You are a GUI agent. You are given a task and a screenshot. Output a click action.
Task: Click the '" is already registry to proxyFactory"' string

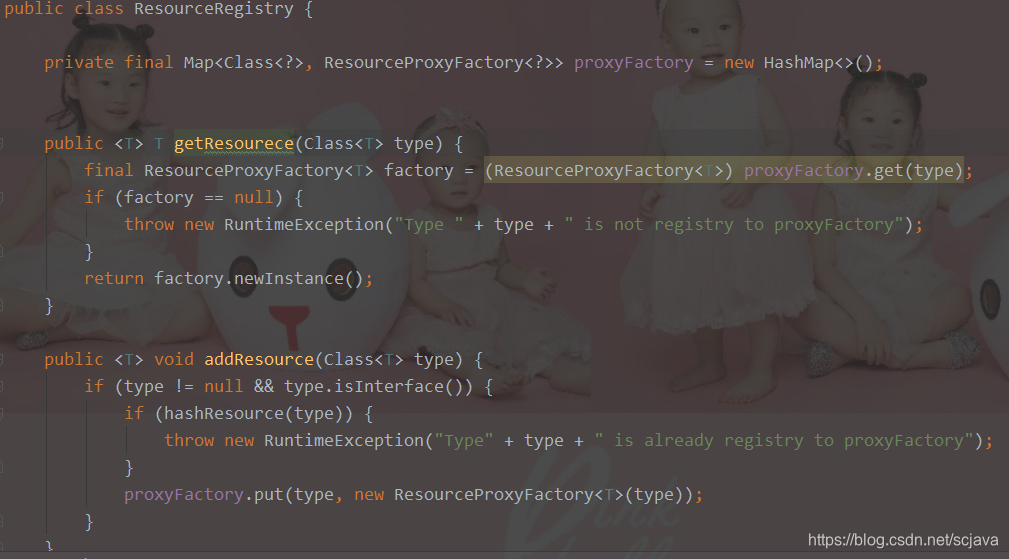pos(784,441)
